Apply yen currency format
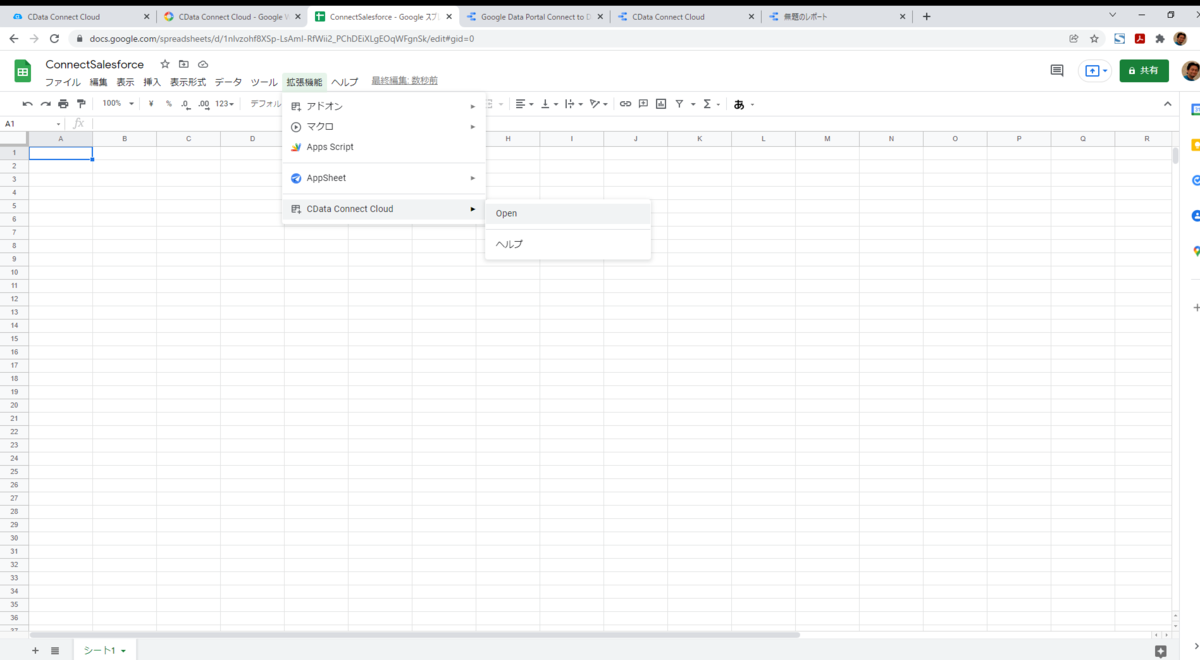1200x660 pixels. click(x=151, y=104)
